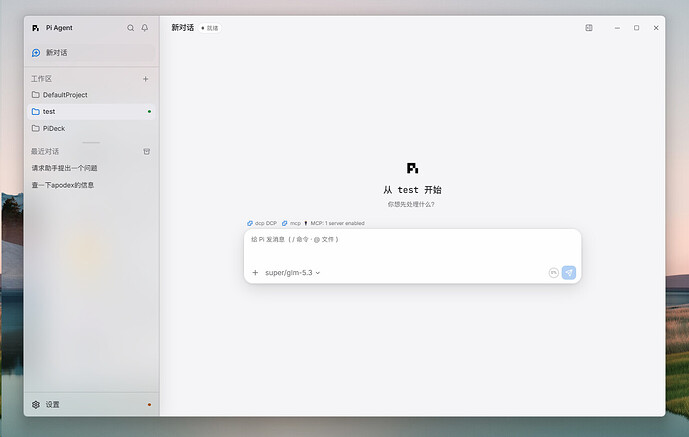
Task: Minimize the Pi Agent window
Action: (x=617, y=28)
